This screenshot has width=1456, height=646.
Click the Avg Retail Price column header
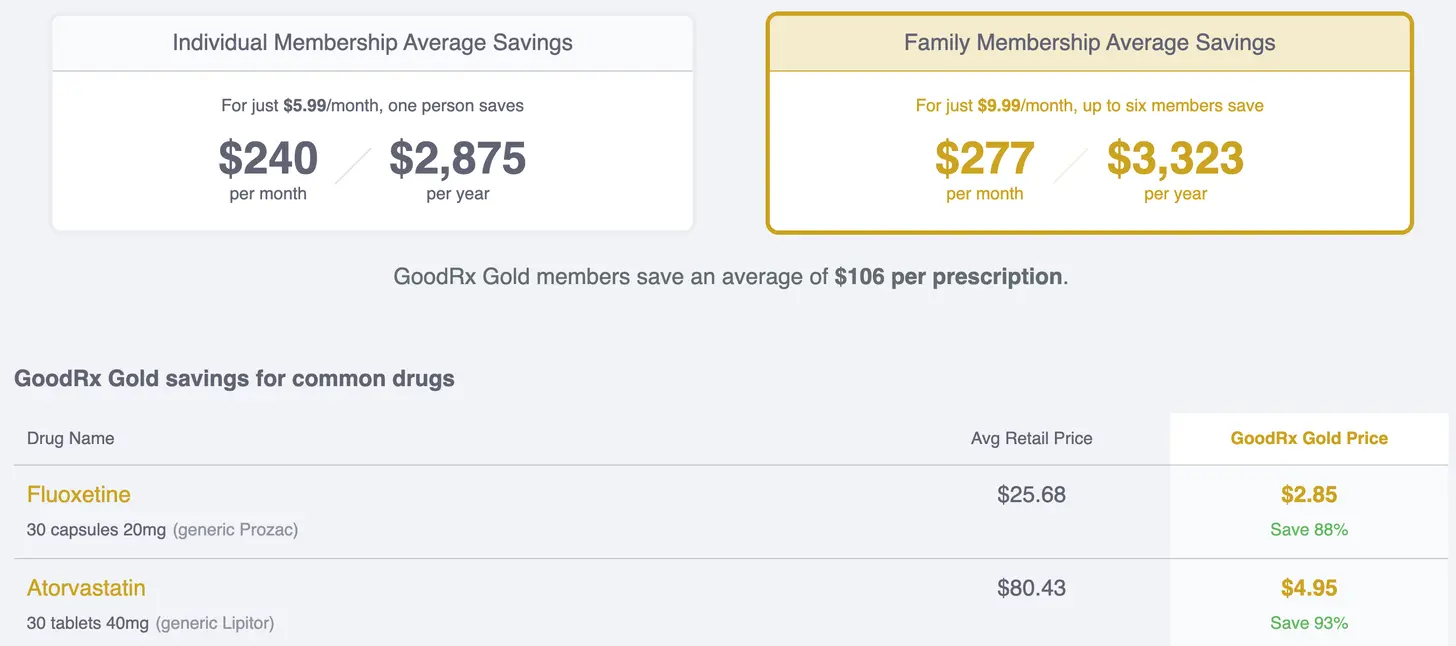click(x=1031, y=438)
